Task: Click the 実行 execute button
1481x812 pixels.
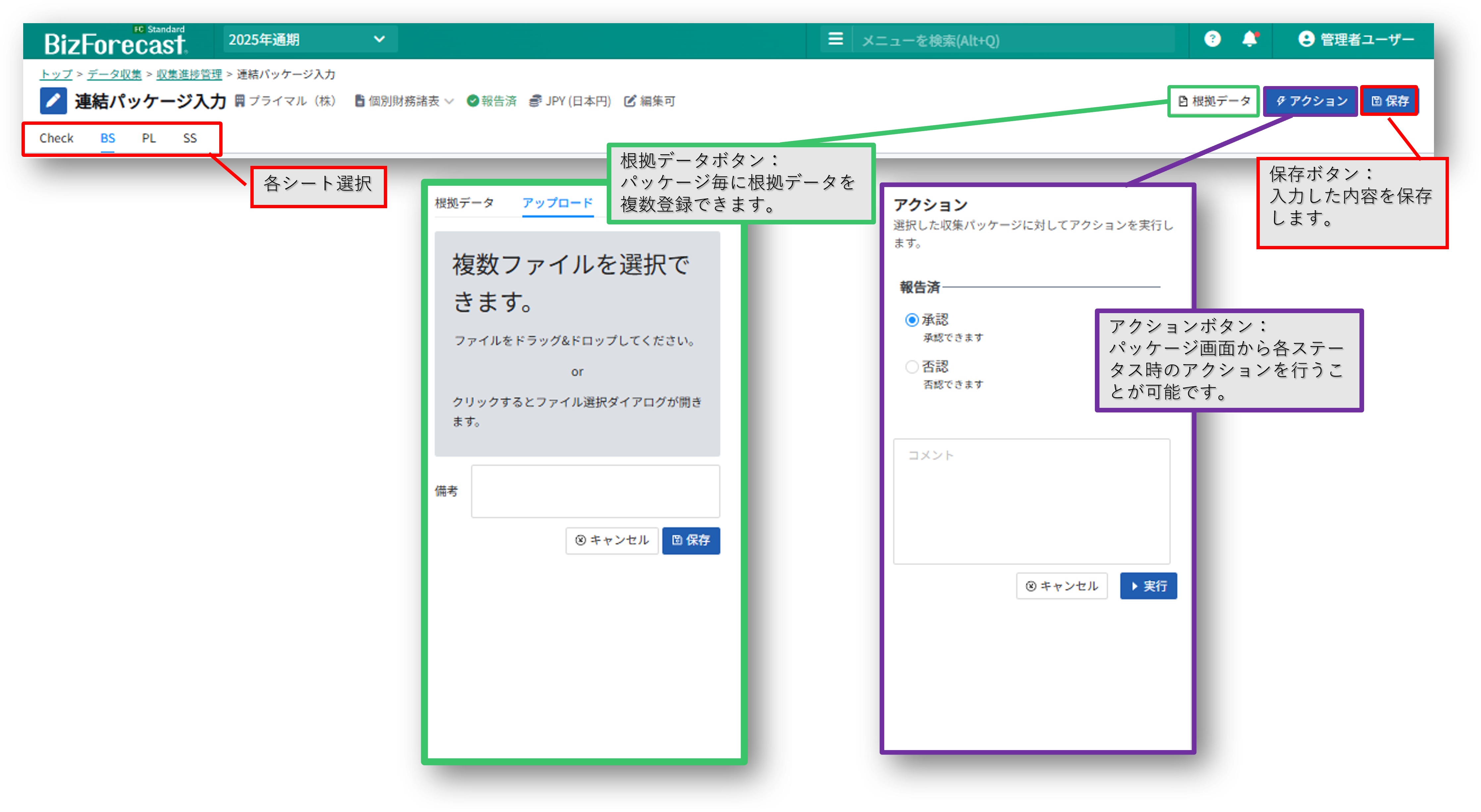Action: 1148,586
